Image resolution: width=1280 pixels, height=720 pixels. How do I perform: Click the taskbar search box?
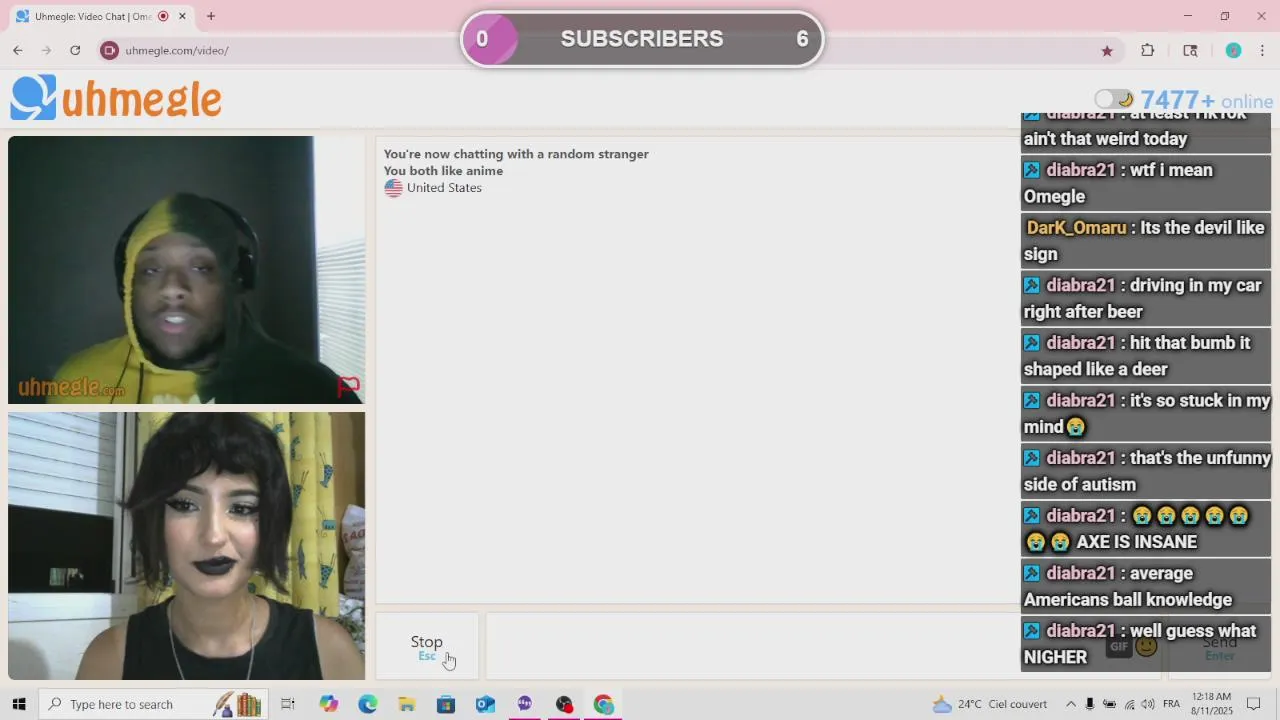point(153,704)
